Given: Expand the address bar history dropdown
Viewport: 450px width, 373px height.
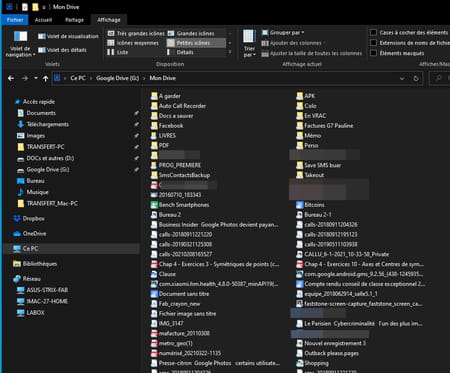Looking at the screenshot, I should (402, 78).
